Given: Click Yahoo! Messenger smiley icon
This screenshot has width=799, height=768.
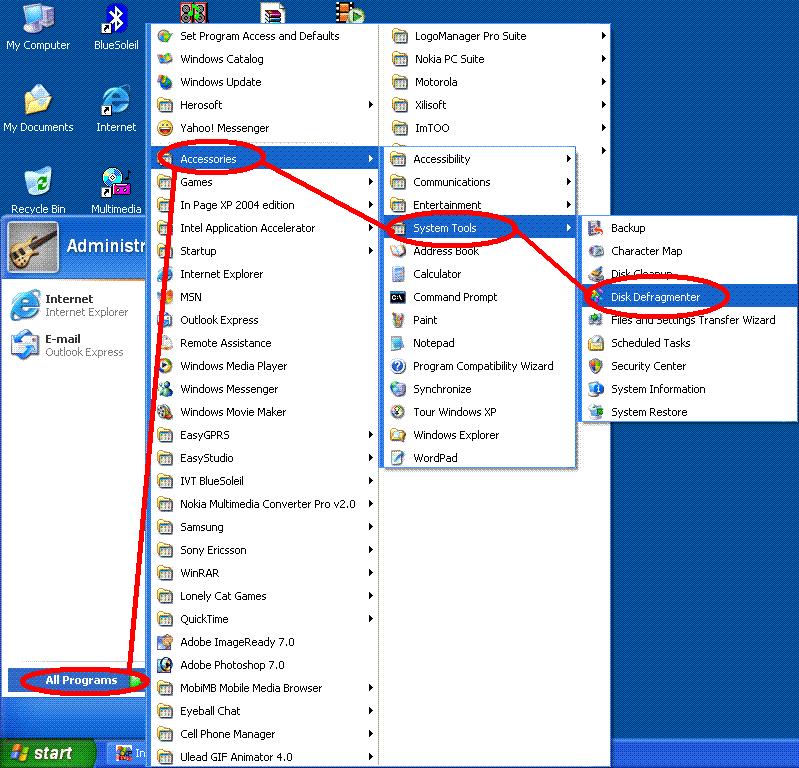Looking at the screenshot, I should point(165,128).
